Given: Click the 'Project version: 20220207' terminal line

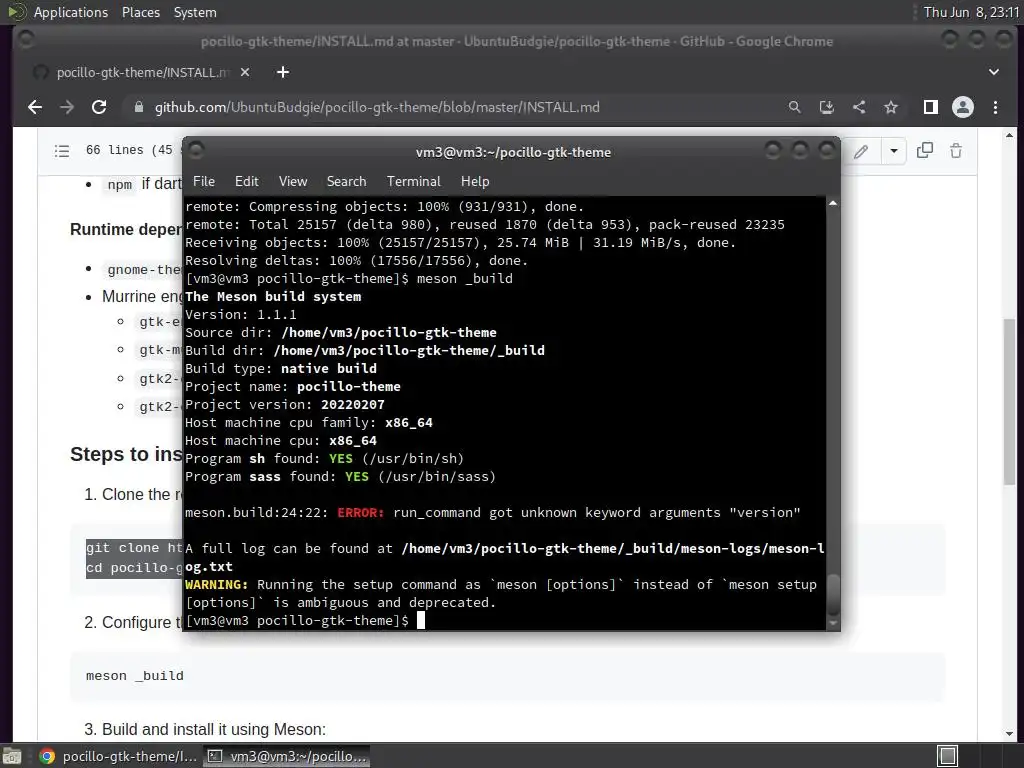Looking at the screenshot, I should click(x=285, y=405).
